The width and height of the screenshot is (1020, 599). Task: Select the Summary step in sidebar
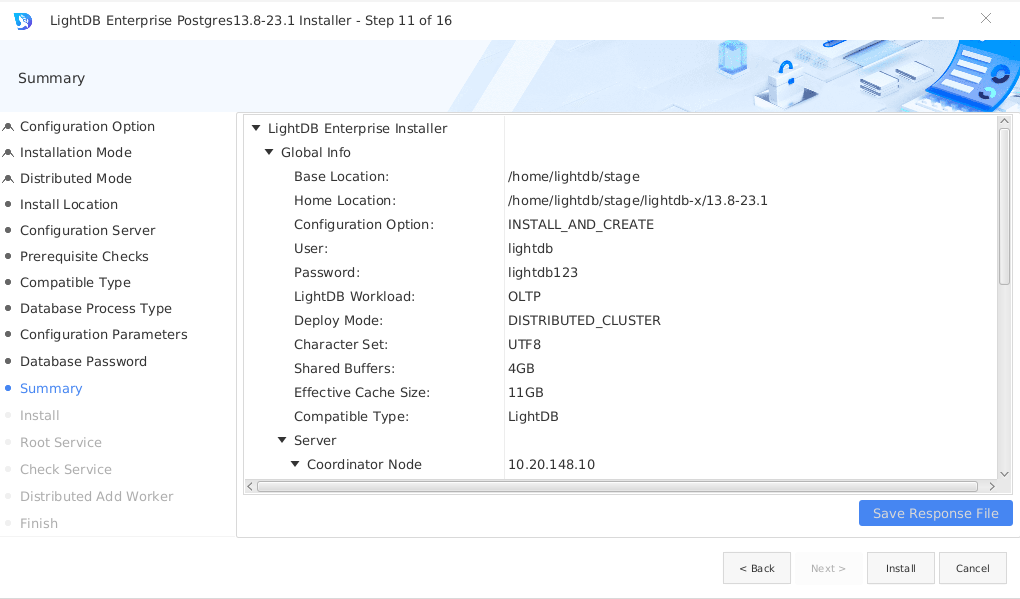click(x=51, y=388)
